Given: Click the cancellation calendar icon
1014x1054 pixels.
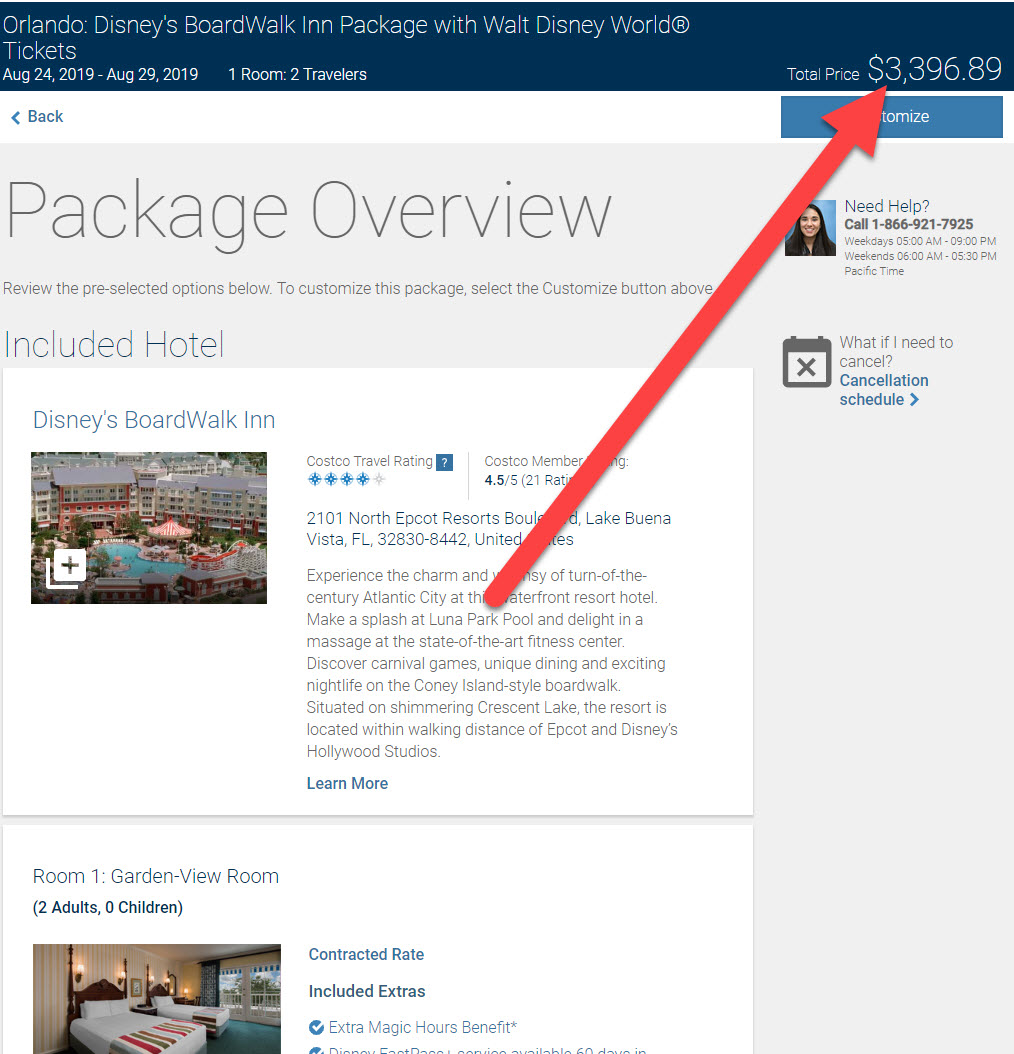Looking at the screenshot, I should click(x=806, y=362).
